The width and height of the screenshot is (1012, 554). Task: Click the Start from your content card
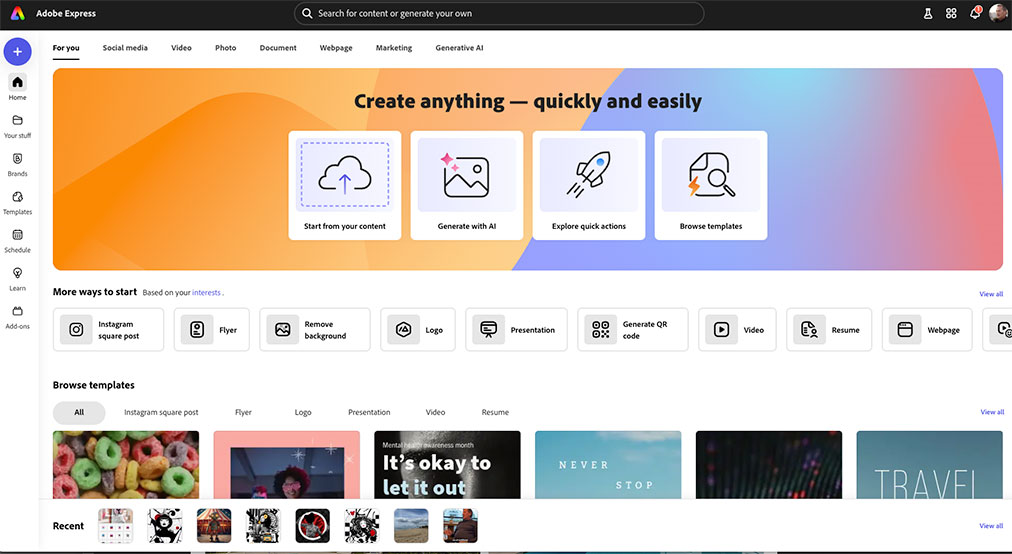tap(345, 185)
